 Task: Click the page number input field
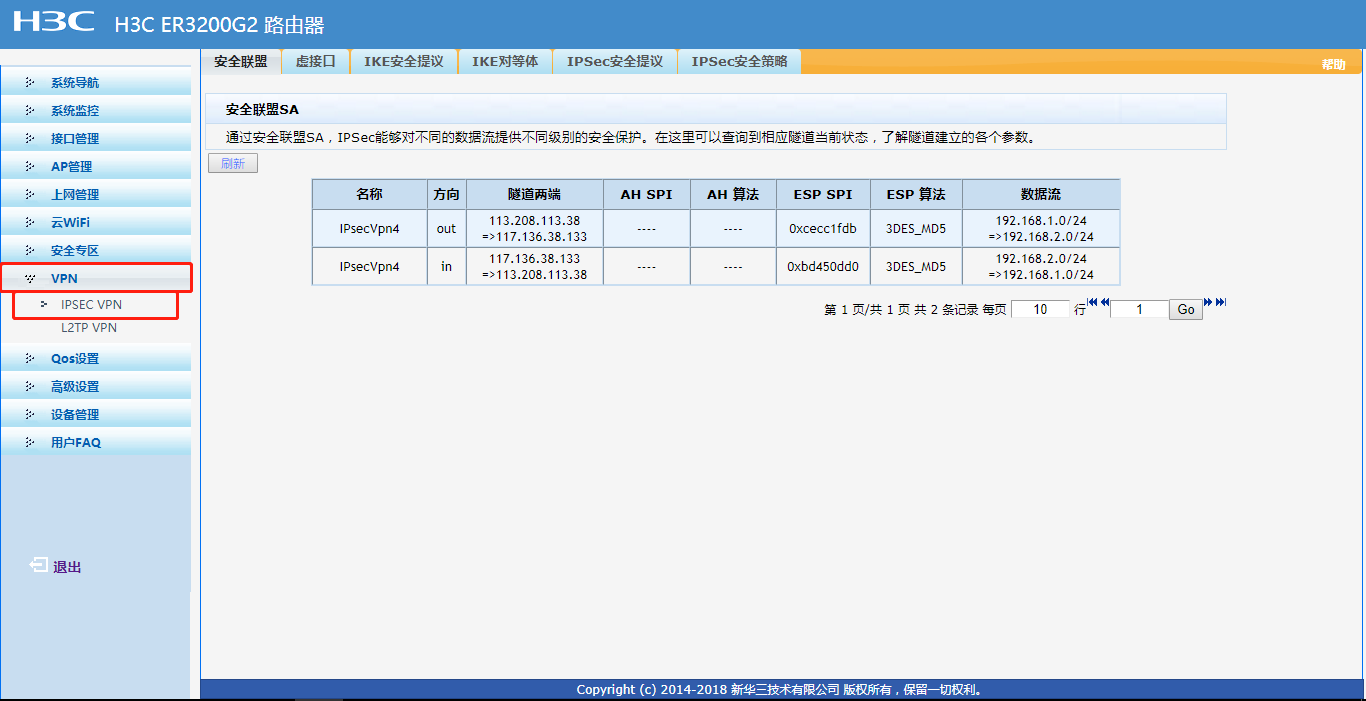(1139, 309)
